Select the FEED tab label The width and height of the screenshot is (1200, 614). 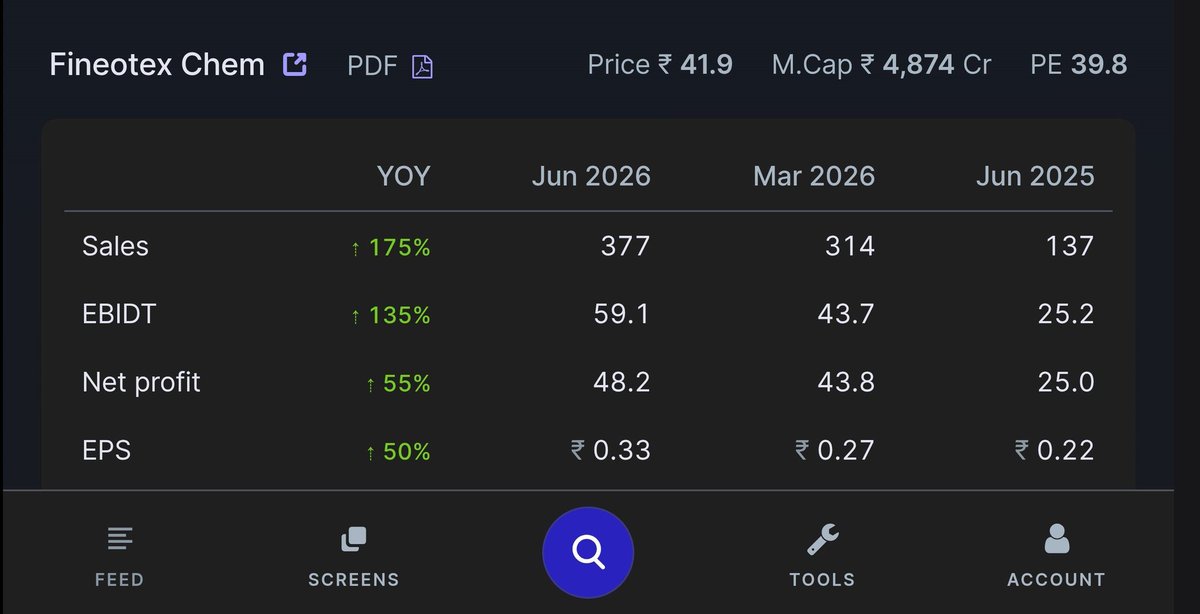[x=119, y=580]
